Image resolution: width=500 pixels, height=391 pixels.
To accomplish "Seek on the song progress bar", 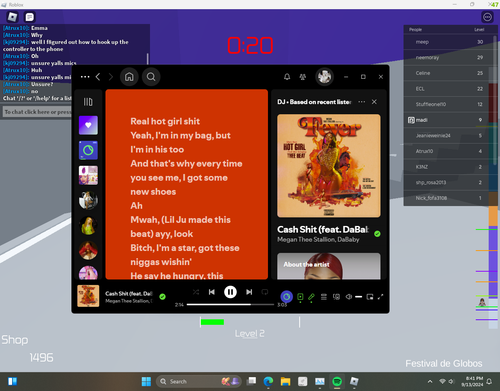I will (x=230, y=304).
